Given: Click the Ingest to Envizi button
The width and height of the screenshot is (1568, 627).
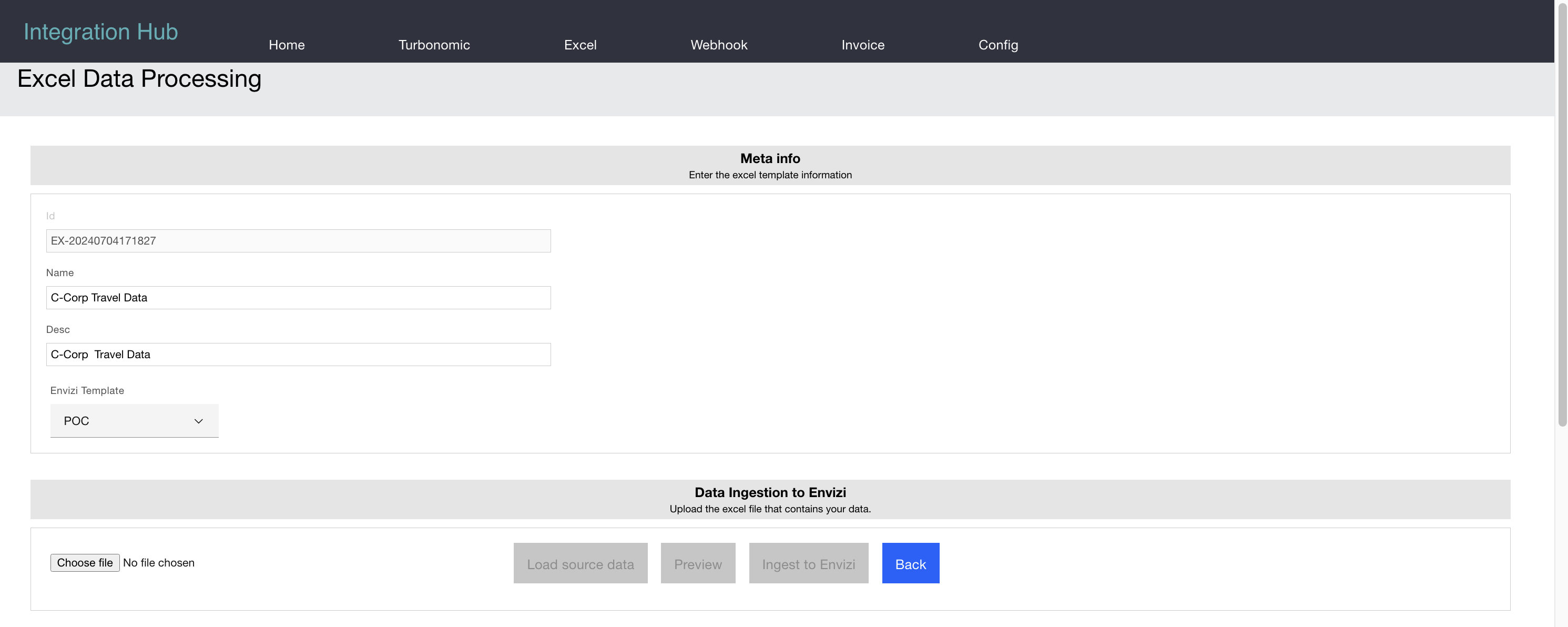Looking at the screenshot, I should [x=808, y=564].
